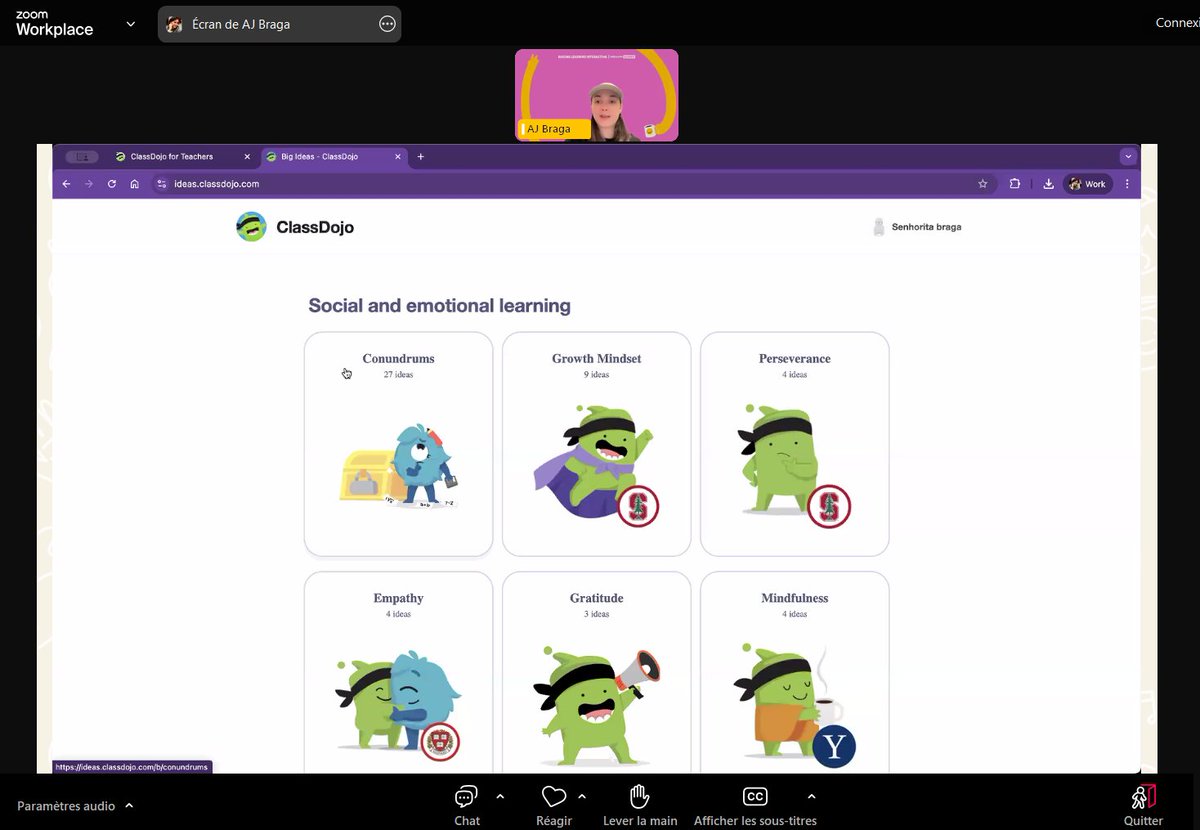This screenshot has width=1200, height=830.
Task: Click the Stanford badge on Growth Mindset card
Action: pyautogui.click(x=638, y=507)
